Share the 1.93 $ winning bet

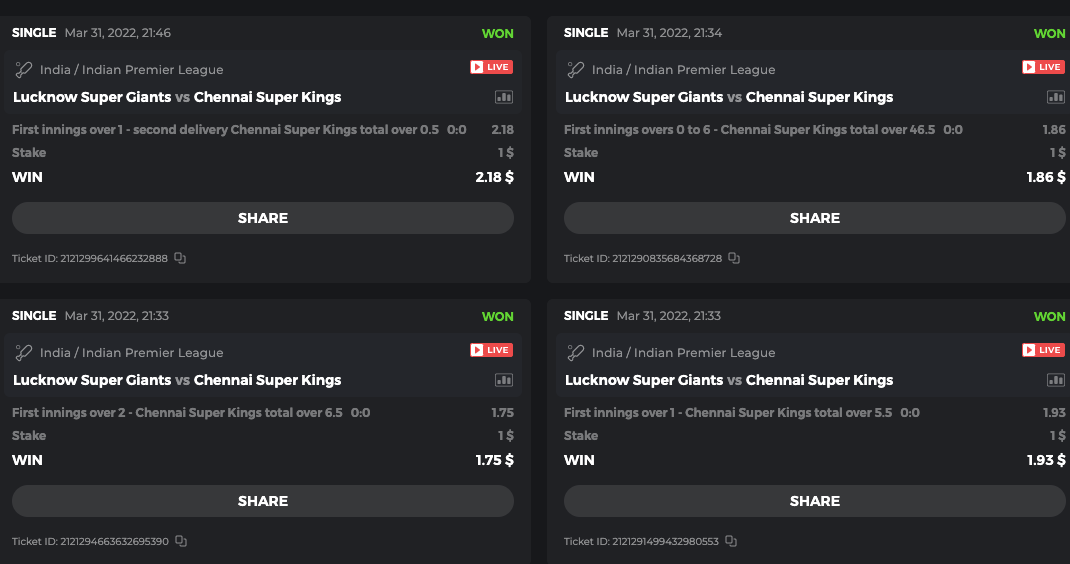(x=815, y=501)
